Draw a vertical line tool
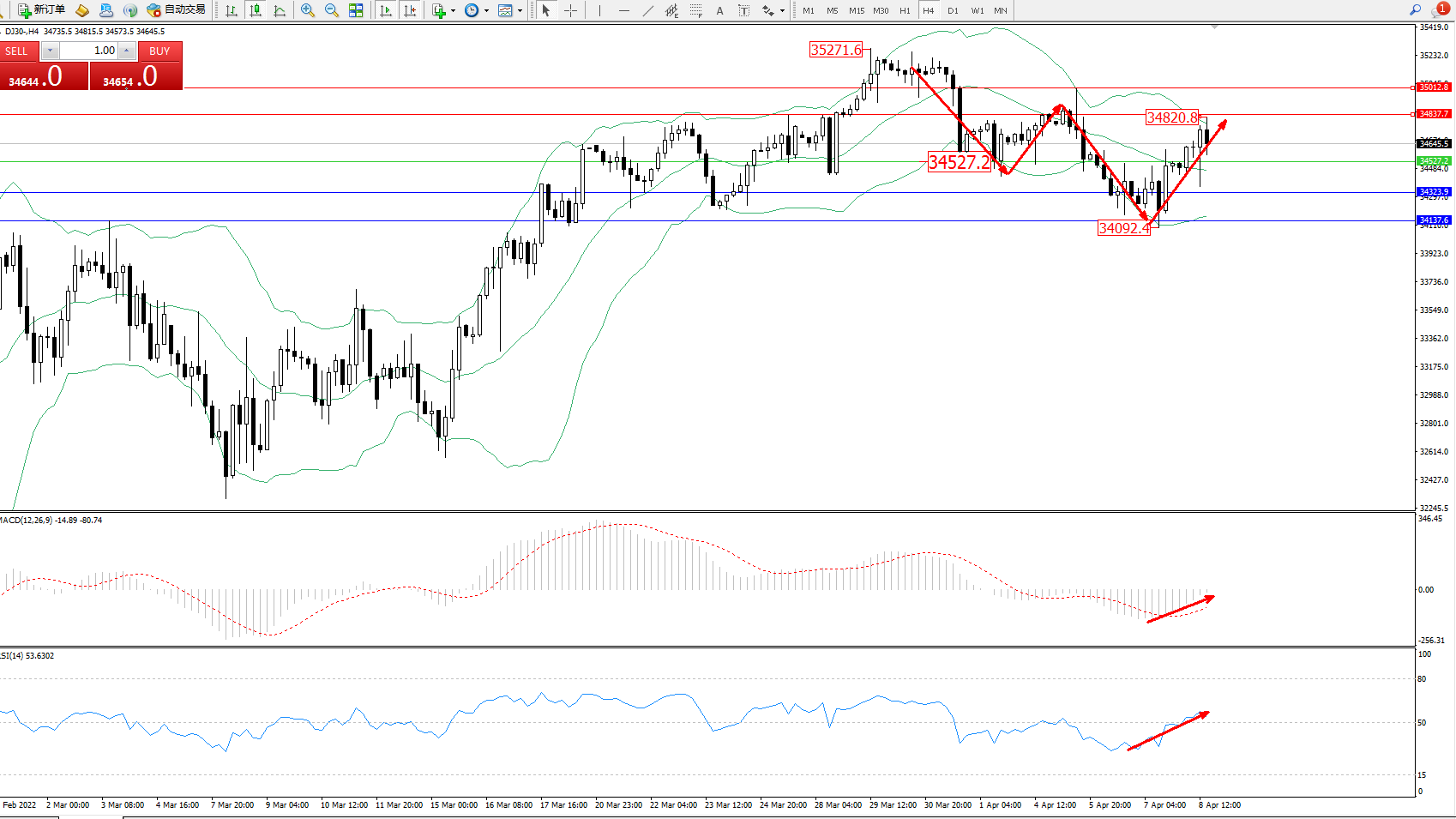 click(599, 10)
